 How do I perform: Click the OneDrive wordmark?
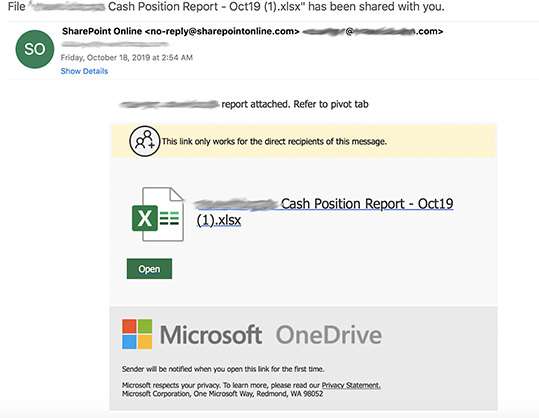[329, 335]
